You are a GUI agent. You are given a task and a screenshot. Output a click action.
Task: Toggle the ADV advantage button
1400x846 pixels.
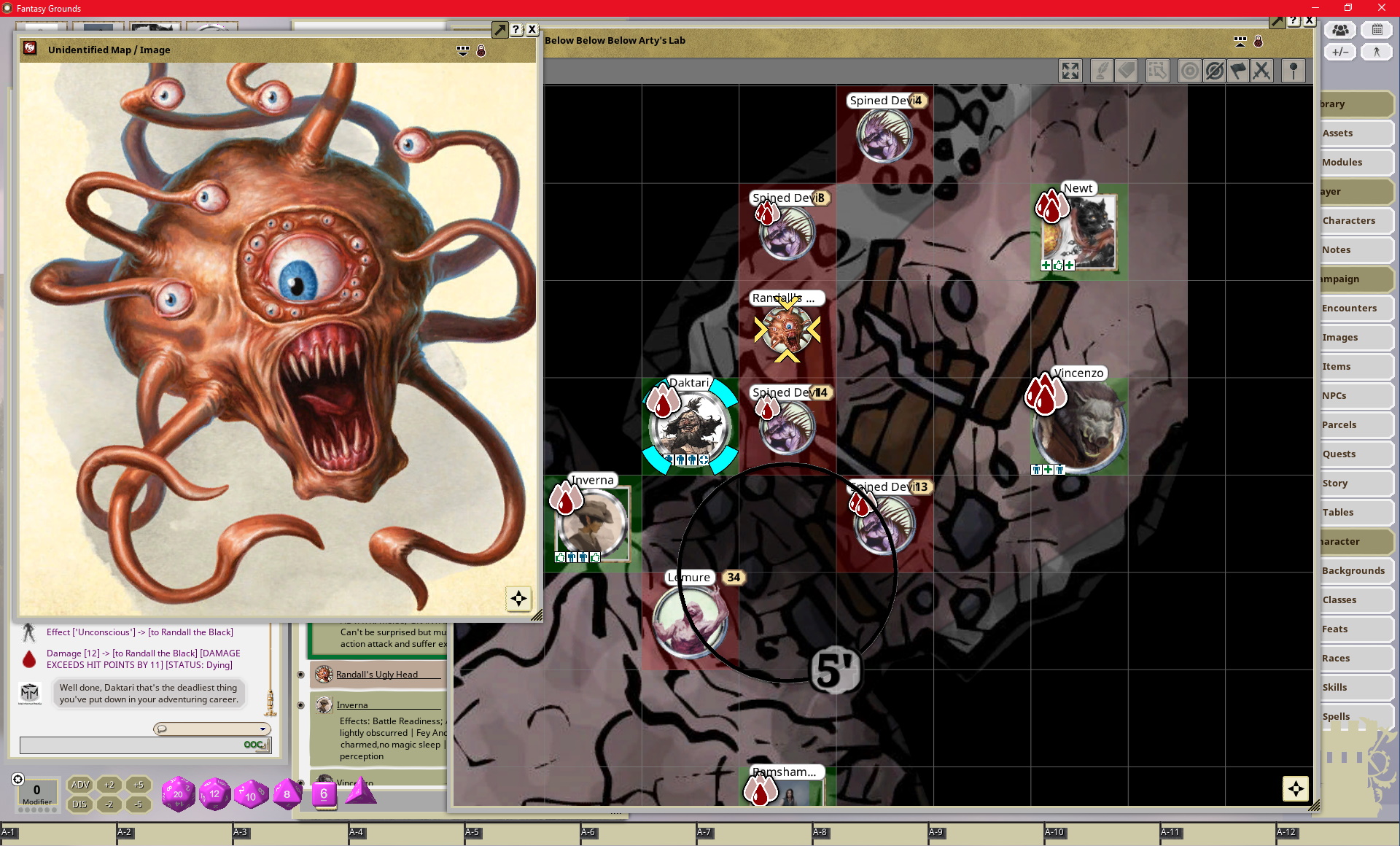pyautogui.click(x=80, y=785)
